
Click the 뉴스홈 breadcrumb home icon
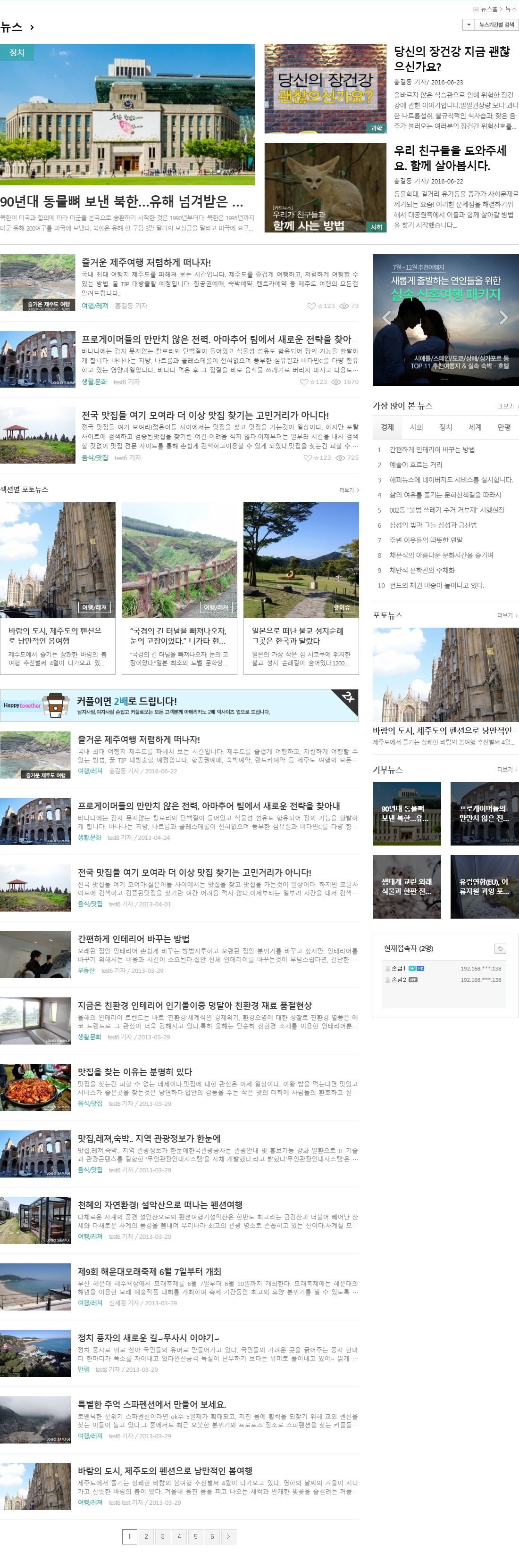pyautogui.click(x=476, y=9)
